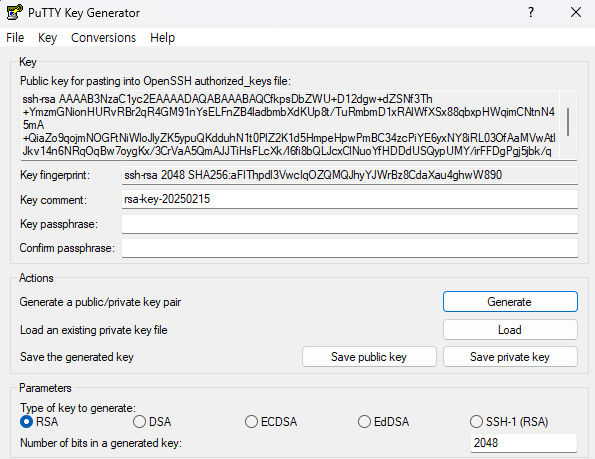Click 'Number of bits in a generated key:' label
This screenshot has height=459, width=595.
[101, 443]
